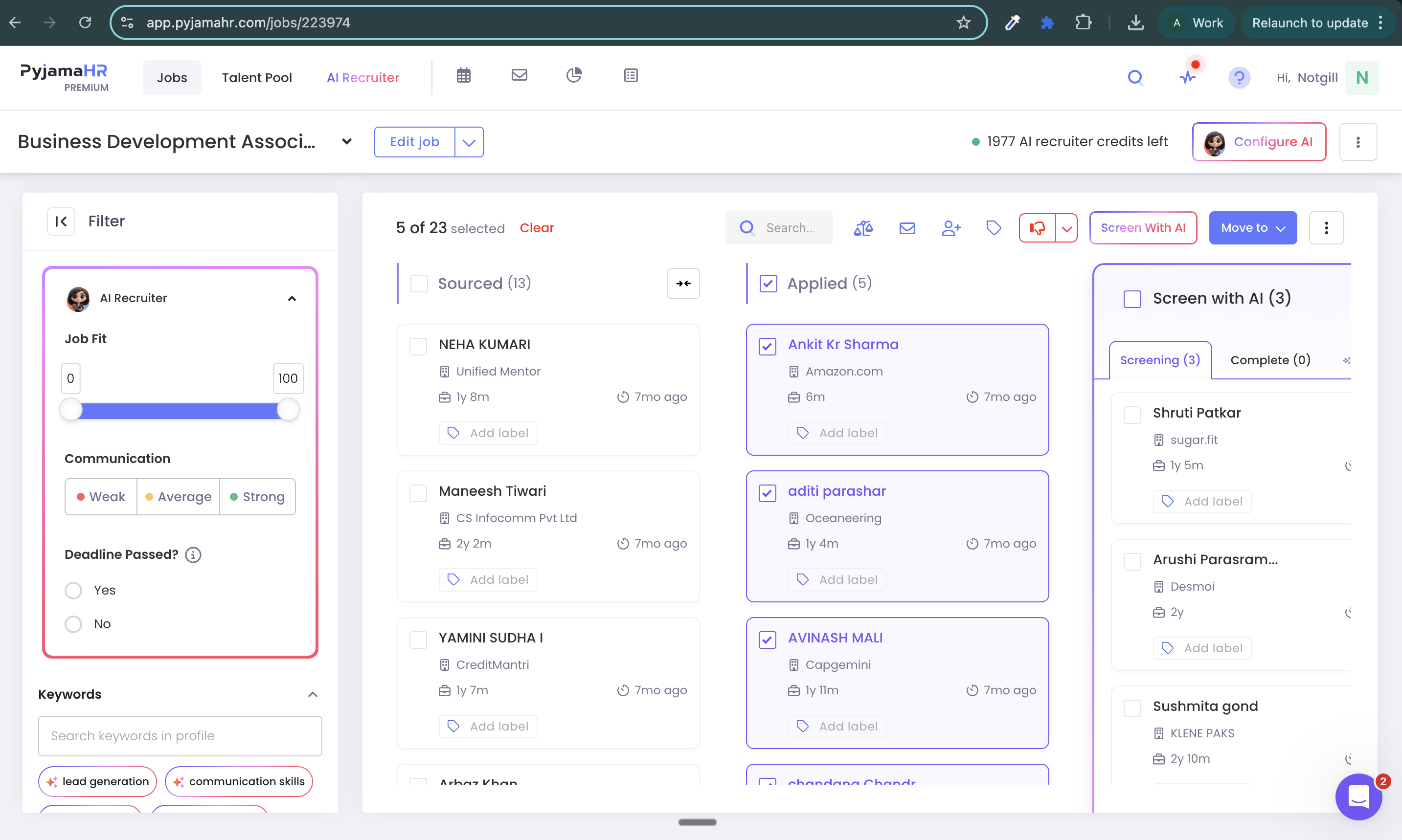Viewport: 1402px width, 840px height.
Task: Open the reports pie chart icon
Action: [574, 75]
